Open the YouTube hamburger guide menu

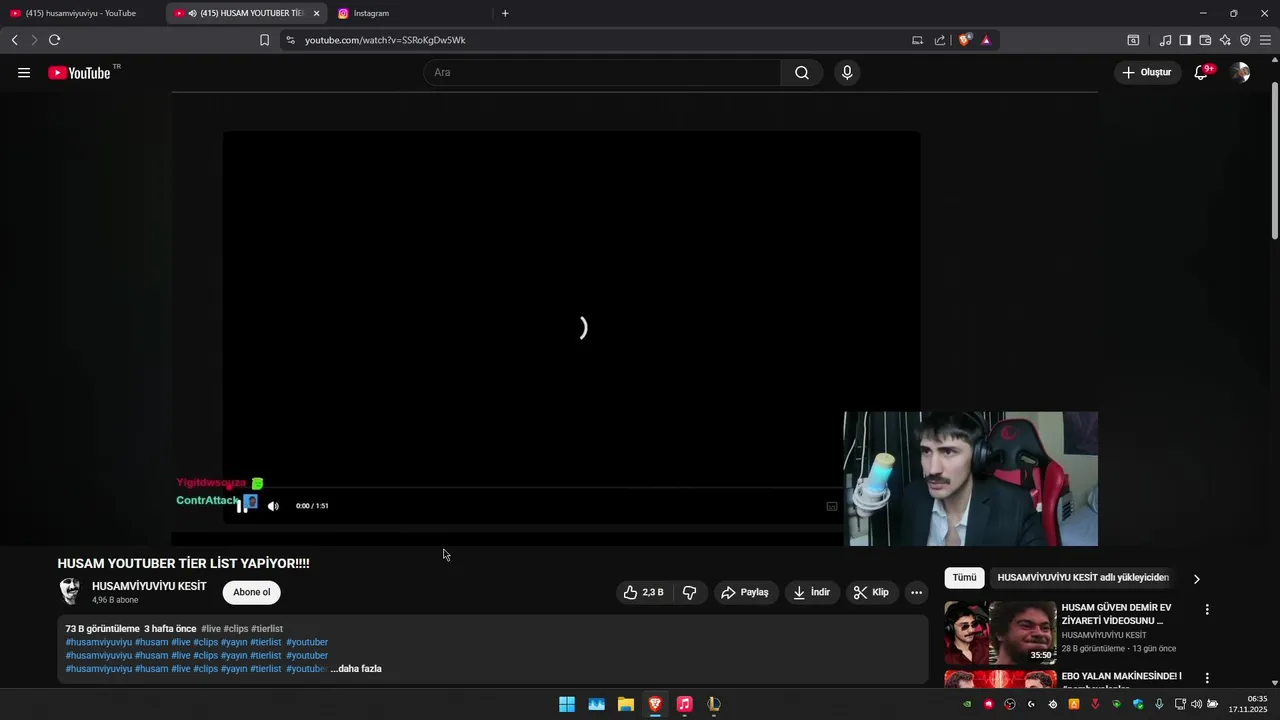[x=24, y=72]
